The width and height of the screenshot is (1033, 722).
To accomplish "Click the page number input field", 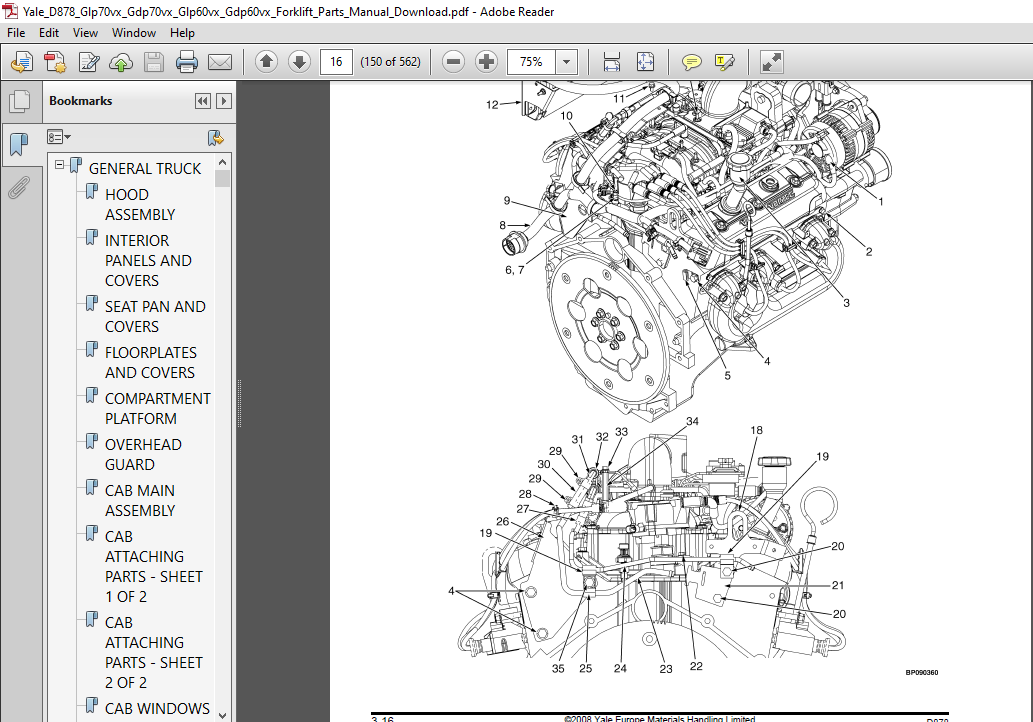I will click(x=336, y=62).
